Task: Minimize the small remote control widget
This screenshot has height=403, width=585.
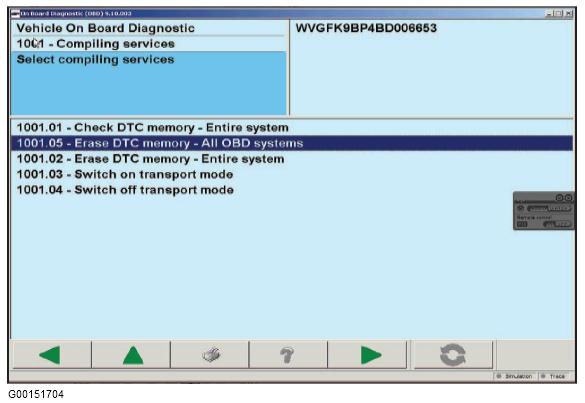Action: click(559, 198)
